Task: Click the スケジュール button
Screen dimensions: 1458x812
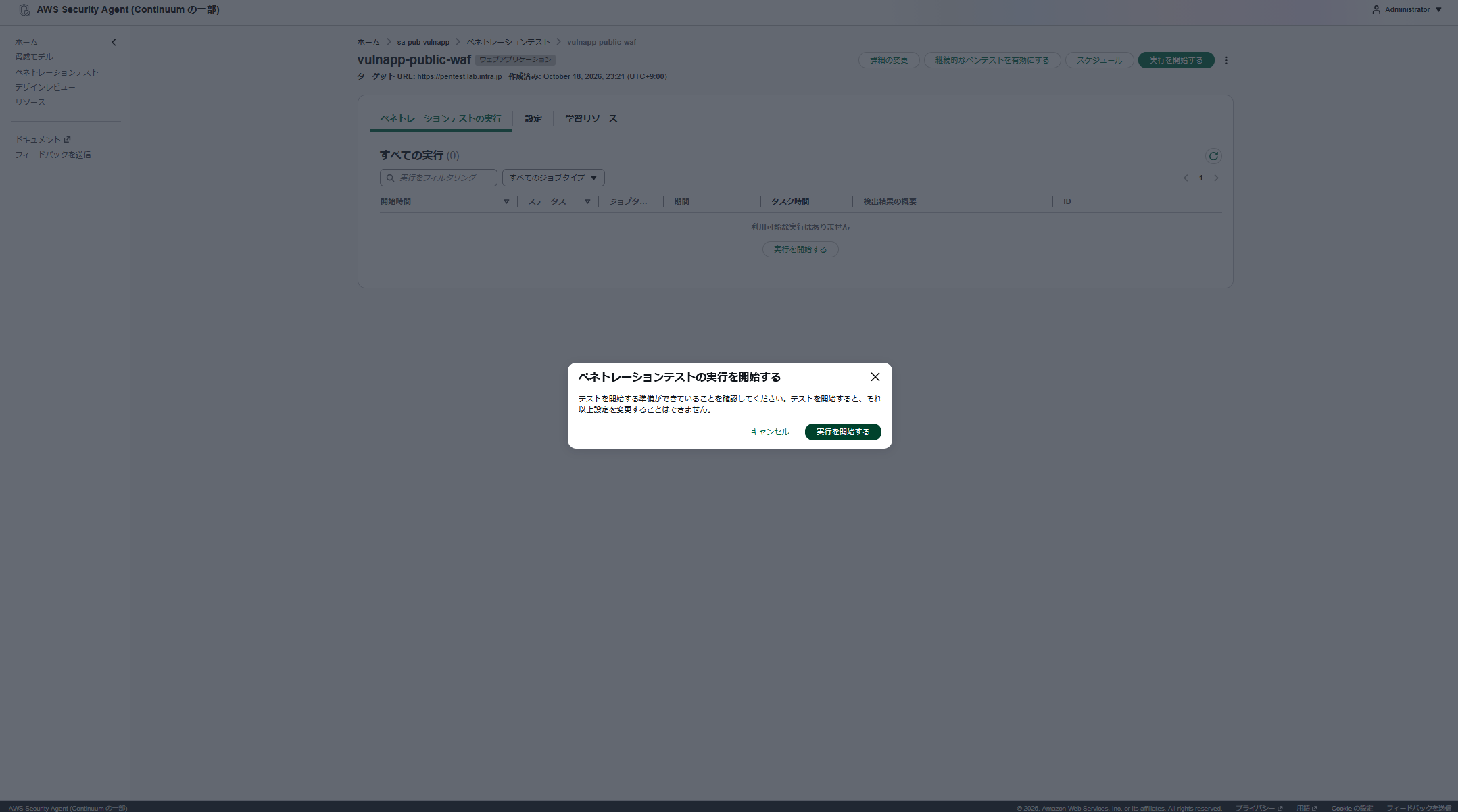Action: coord(1099,60)
